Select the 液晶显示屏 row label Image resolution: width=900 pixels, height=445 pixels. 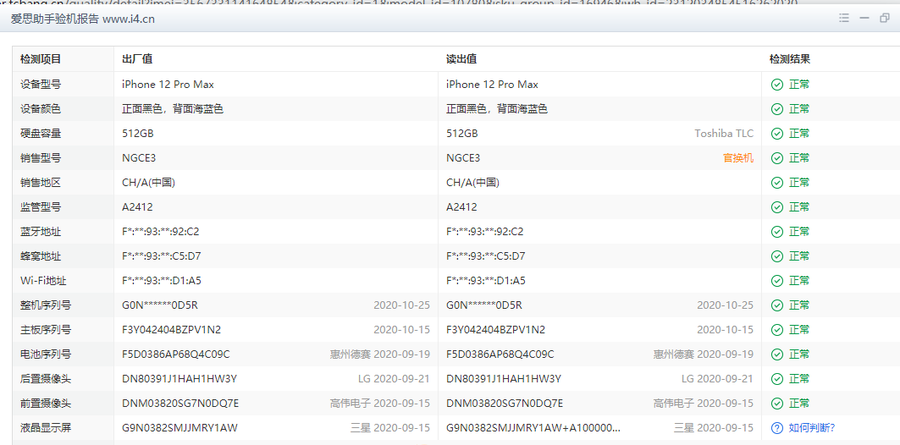[x=46, y=428]
